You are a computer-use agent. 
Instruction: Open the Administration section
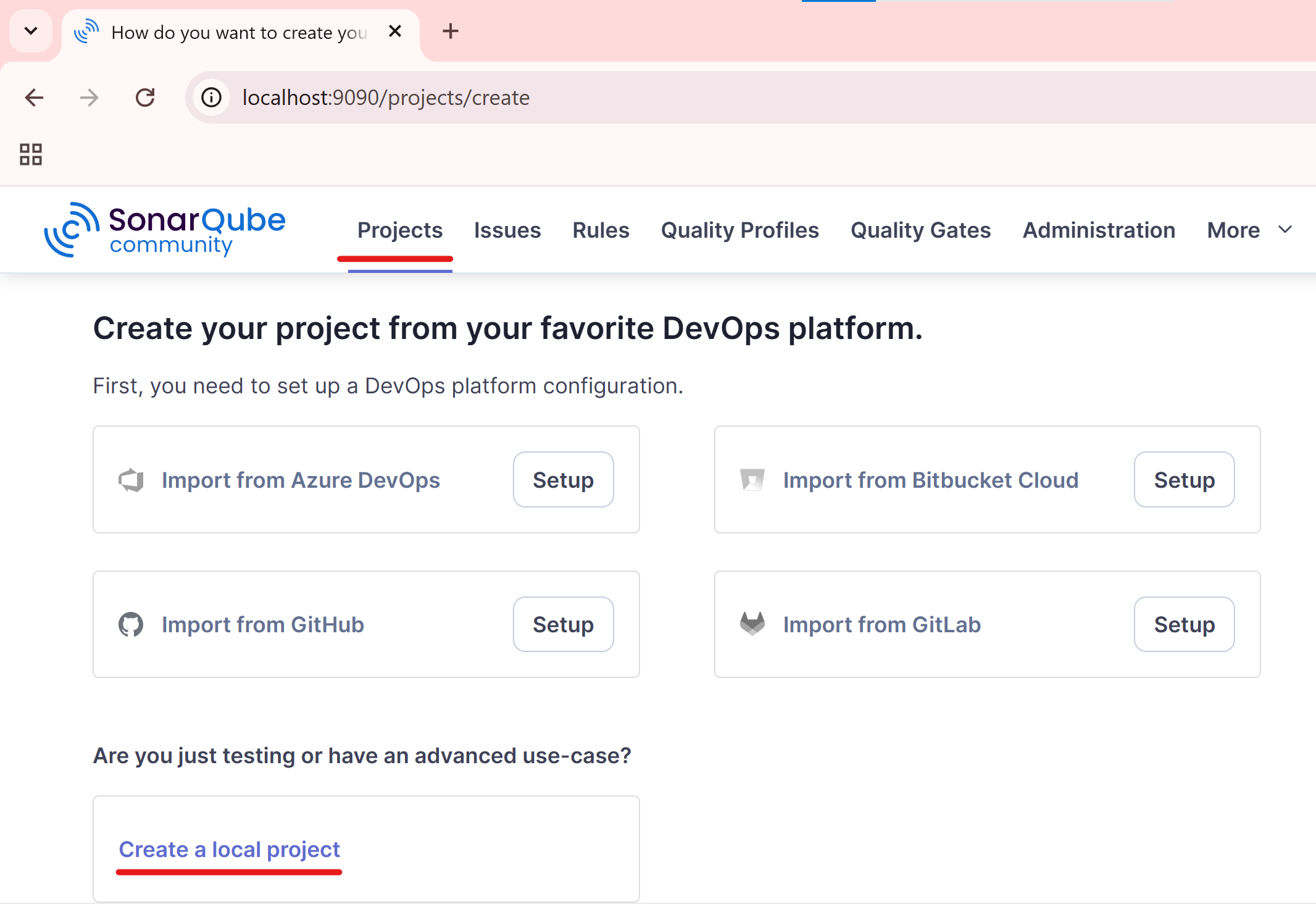tap(1099, 230)
